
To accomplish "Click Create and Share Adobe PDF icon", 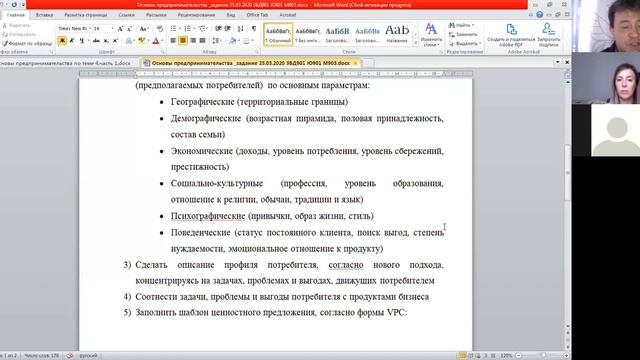I will click(511, 34).
